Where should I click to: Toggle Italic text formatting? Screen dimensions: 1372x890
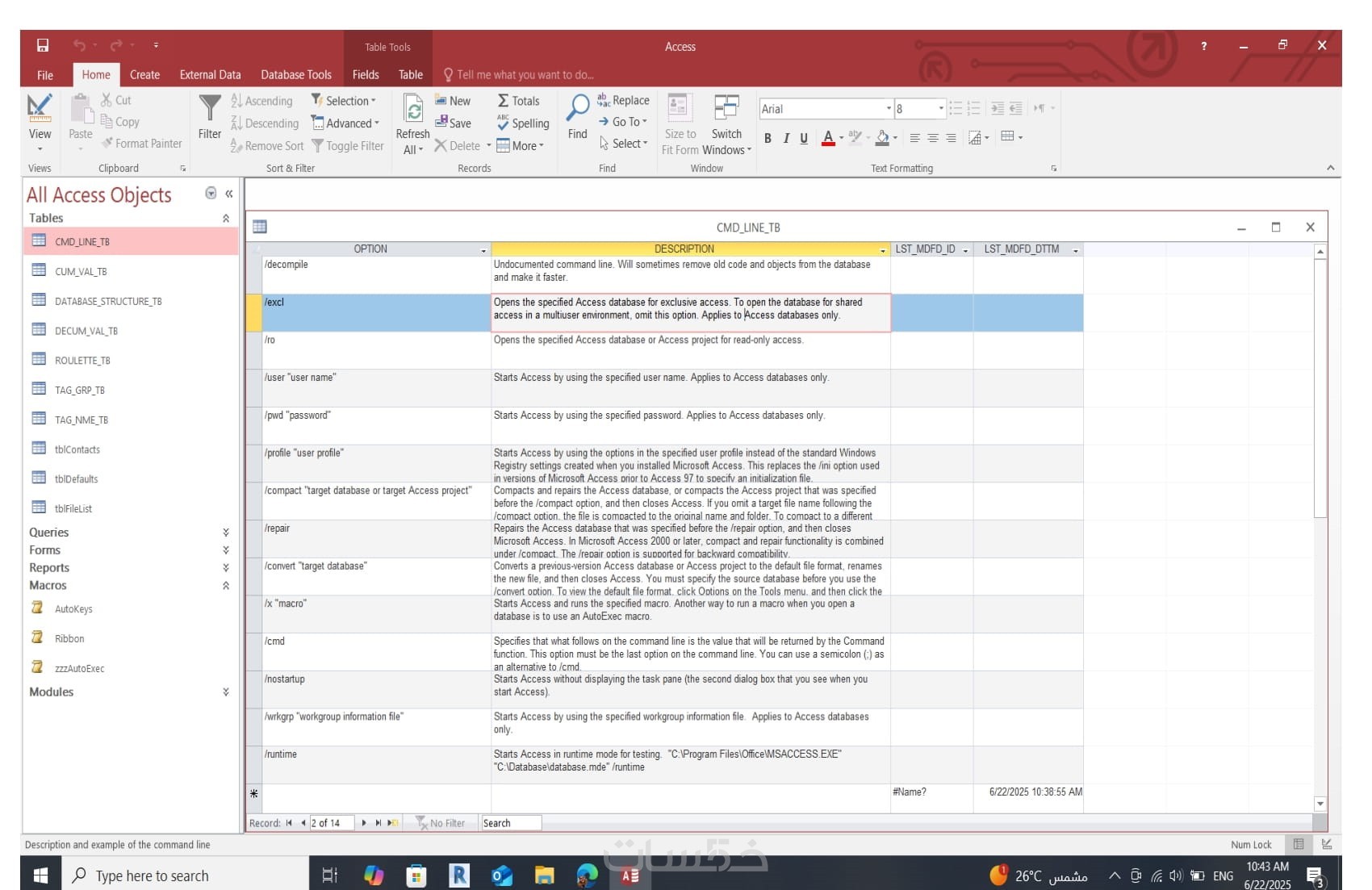(x=786, y=138)
